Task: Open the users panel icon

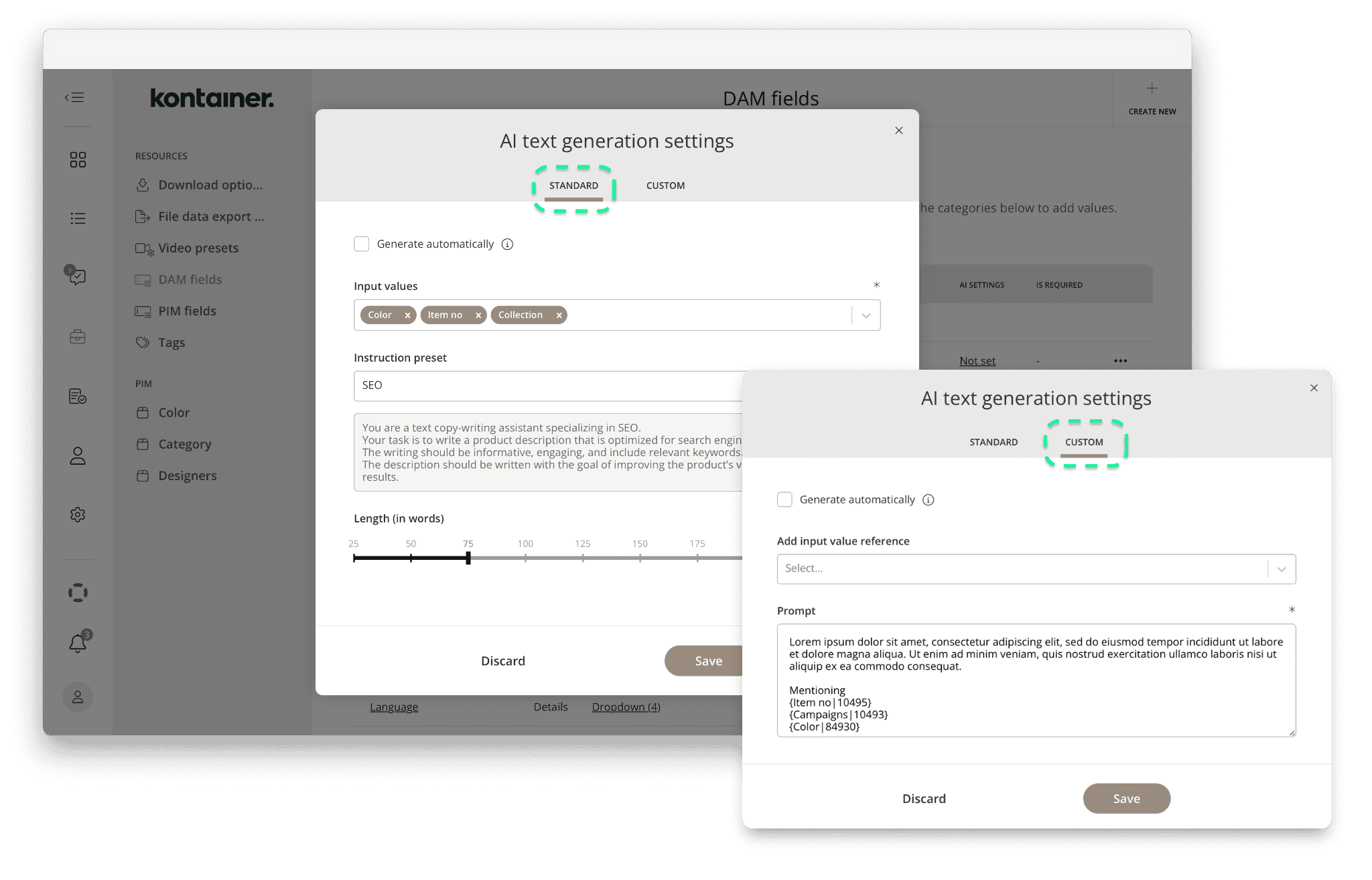Action: point(78,456)
